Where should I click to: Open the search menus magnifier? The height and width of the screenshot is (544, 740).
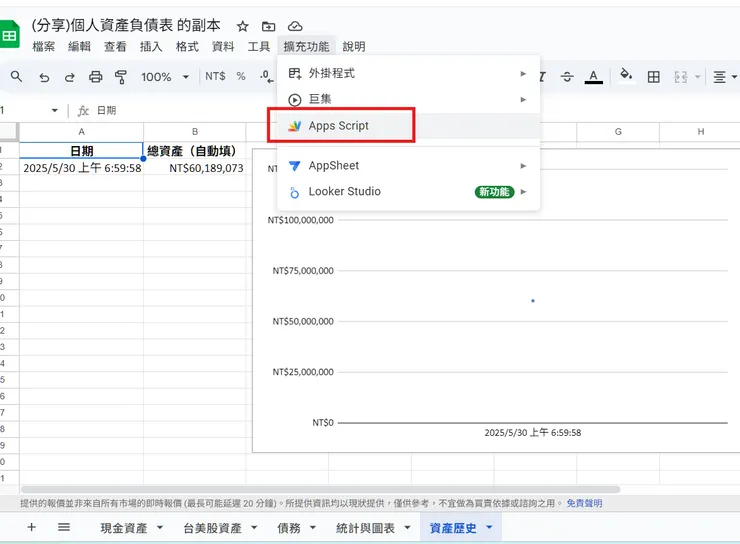point(17,76)
